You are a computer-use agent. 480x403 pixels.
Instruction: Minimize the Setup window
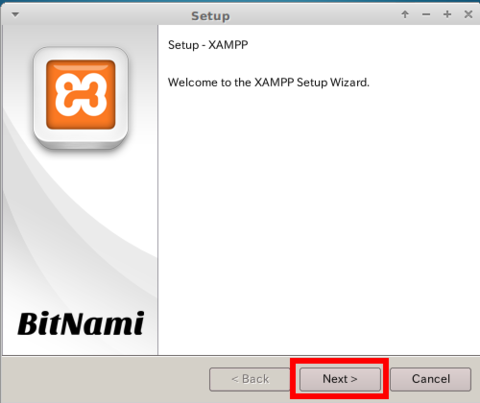coord(426,14)
